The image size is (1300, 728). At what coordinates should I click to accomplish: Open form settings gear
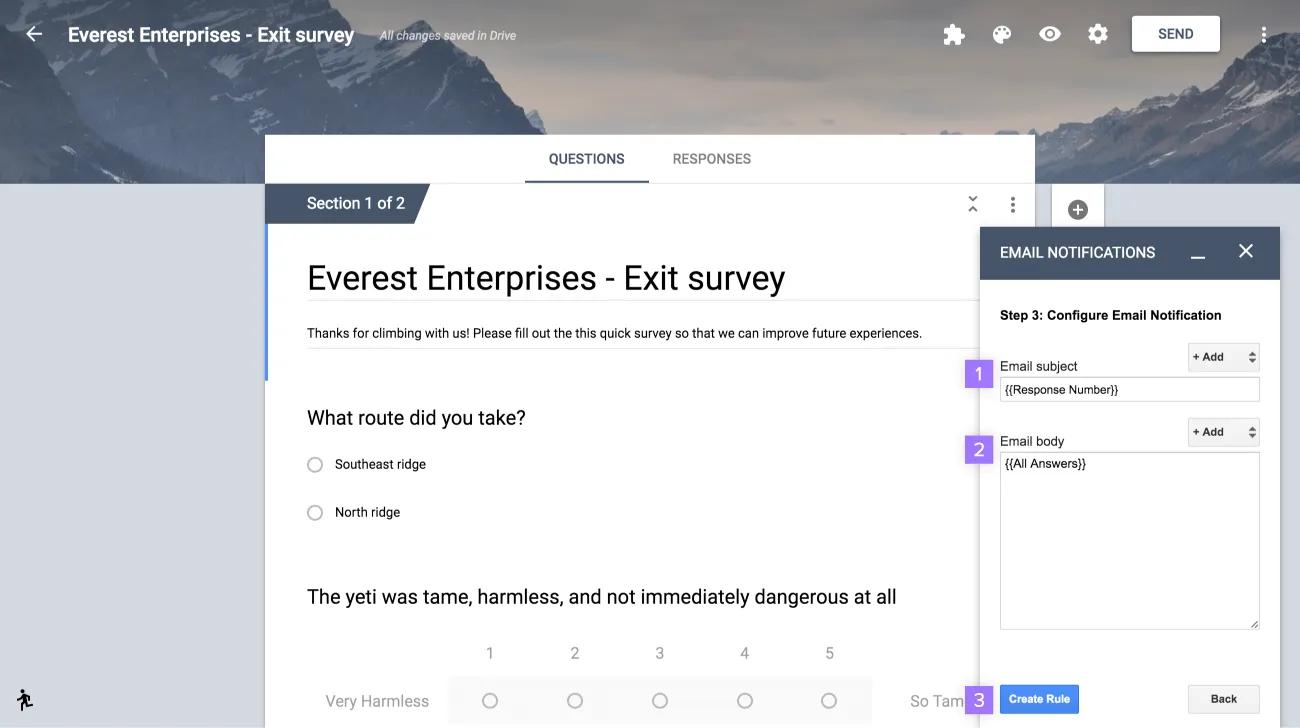click(1098, 34)
